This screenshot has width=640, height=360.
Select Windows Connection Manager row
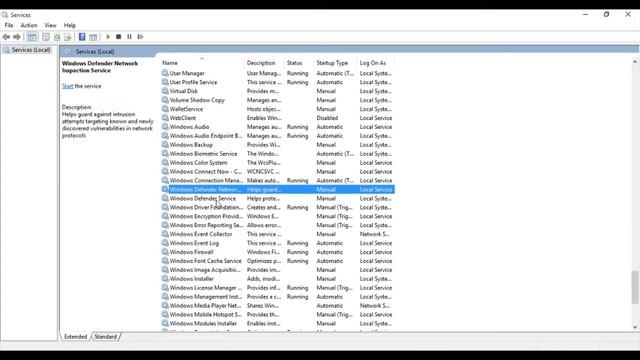coord(278,180)
